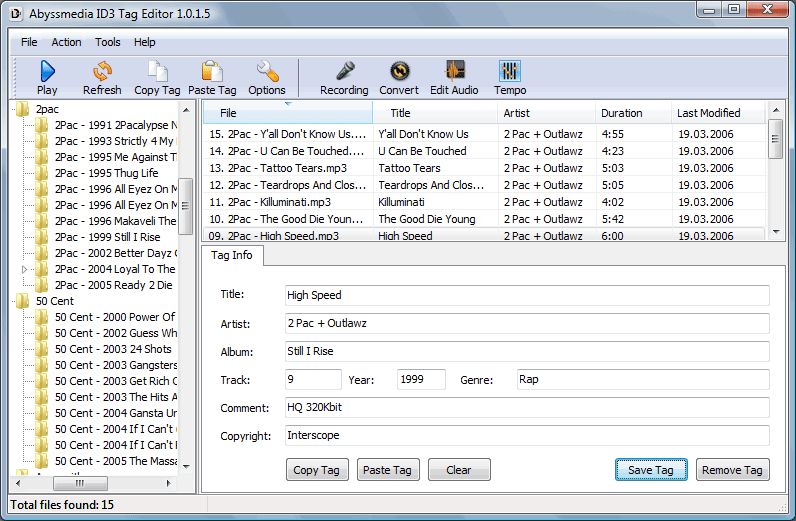Select the 50 Cent folder in tree

pyautogui.click(x=54, y=301)
